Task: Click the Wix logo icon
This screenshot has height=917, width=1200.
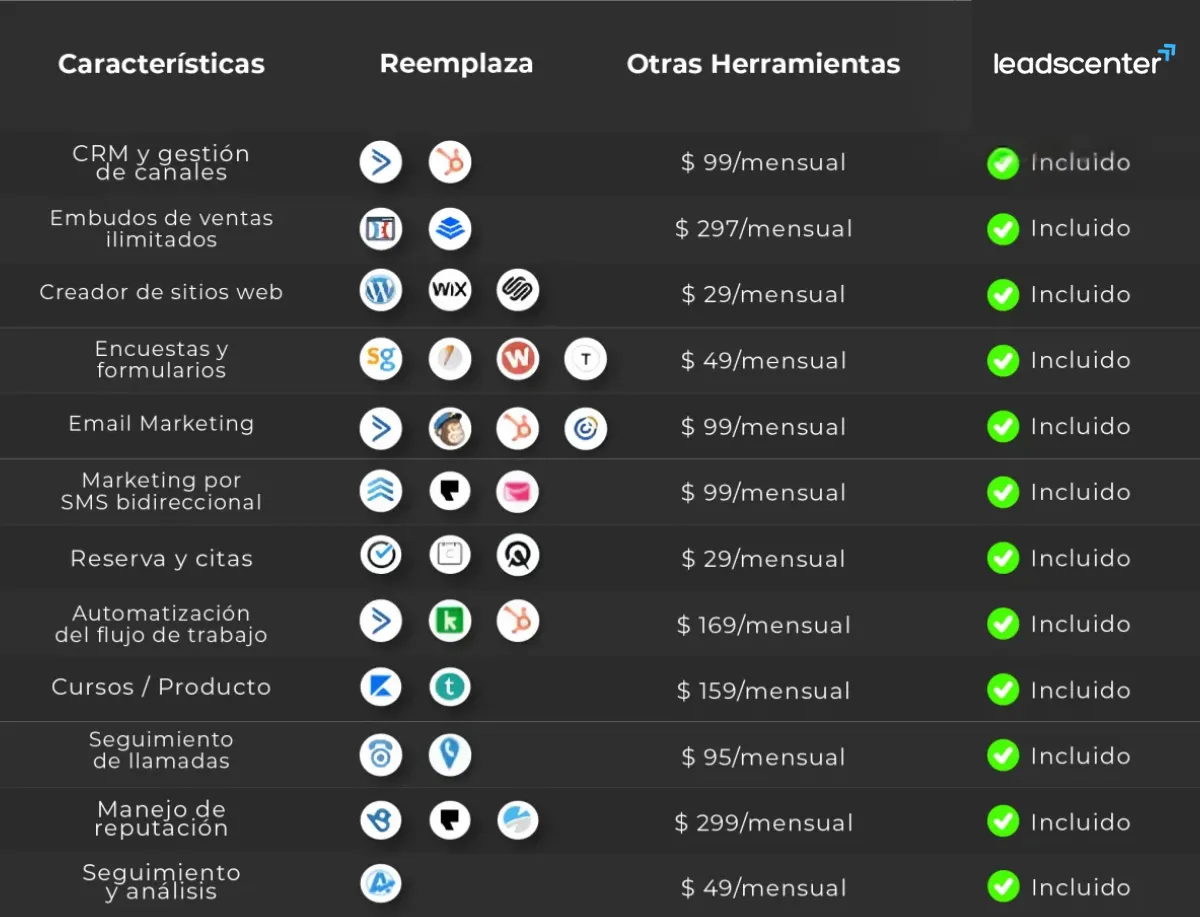Action: (x=450, y=291)
